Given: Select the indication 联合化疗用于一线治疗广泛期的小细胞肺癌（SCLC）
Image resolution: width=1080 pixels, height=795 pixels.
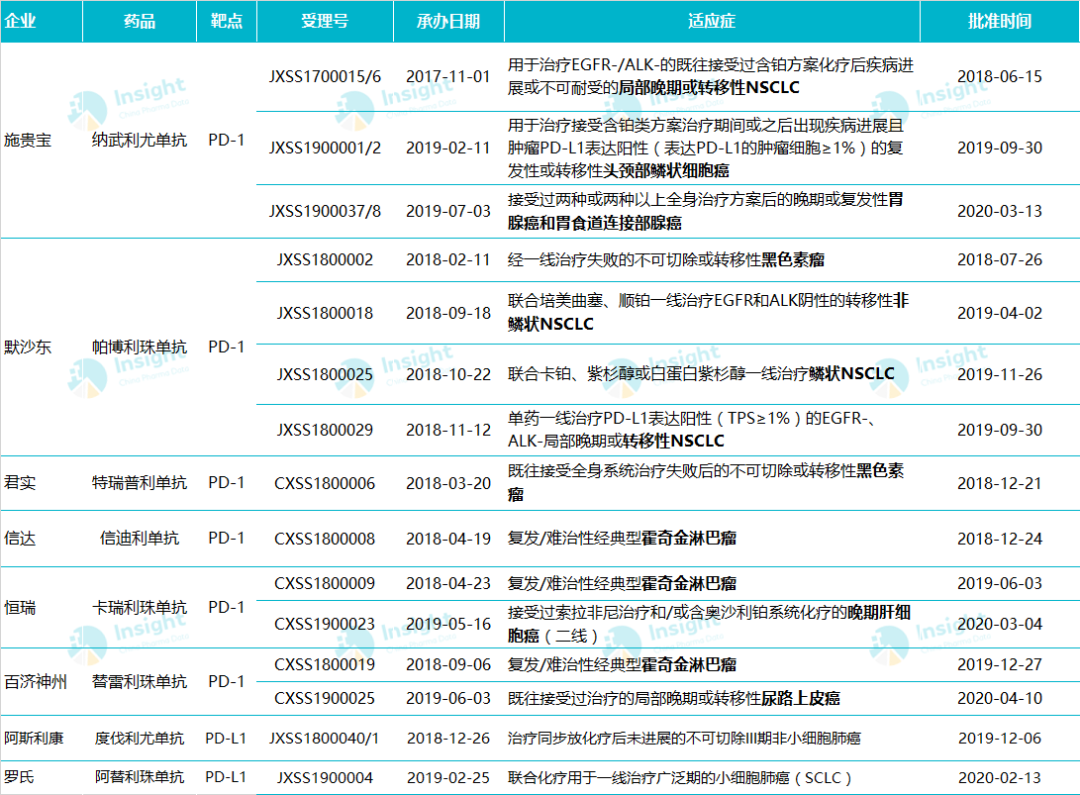Looking at the screenshot, I should (x=680, y=778).
